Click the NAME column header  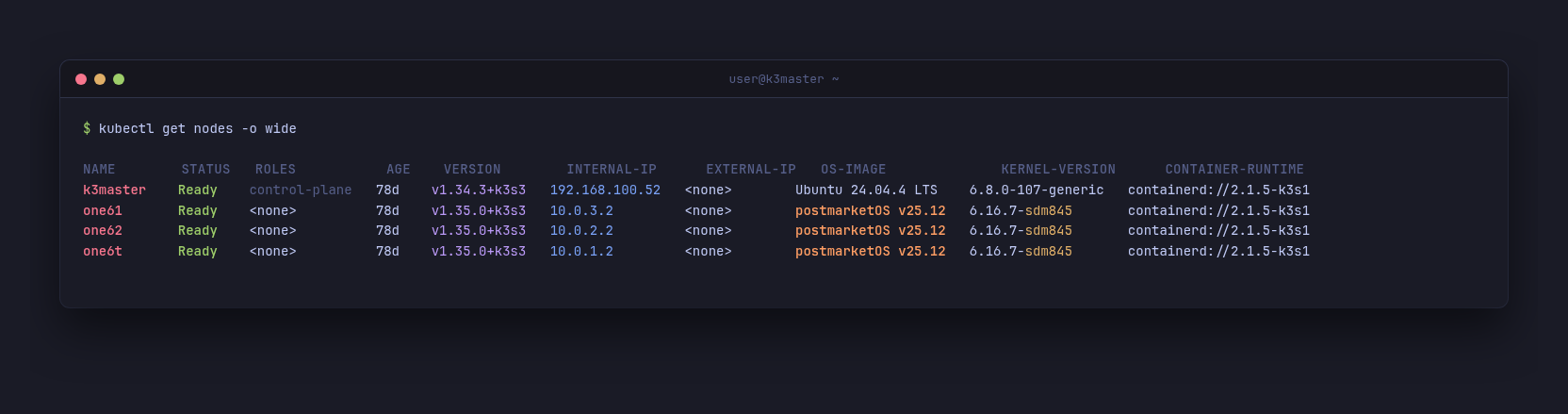point(99,170)
